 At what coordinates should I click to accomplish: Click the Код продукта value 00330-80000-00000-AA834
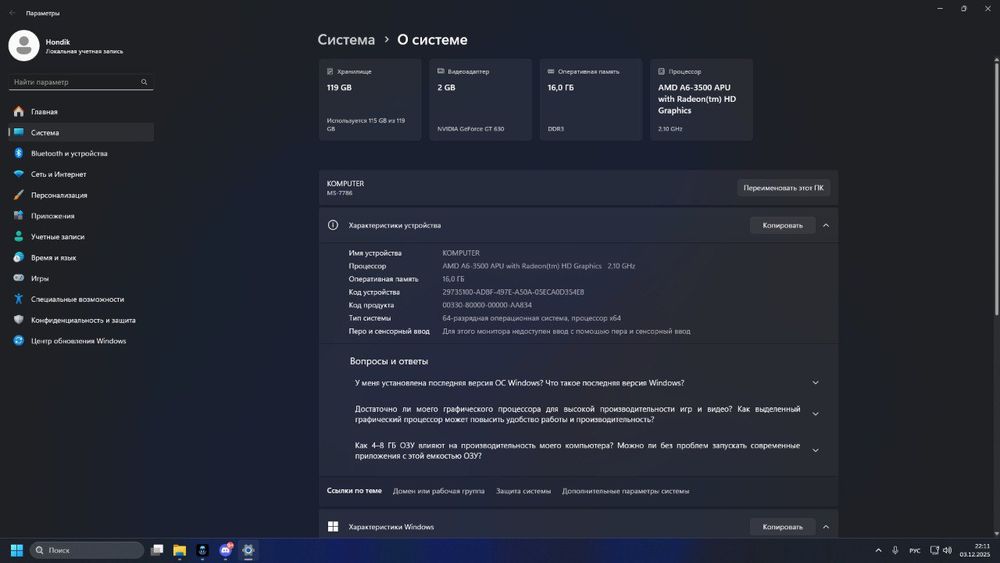(x=487, y=305)
